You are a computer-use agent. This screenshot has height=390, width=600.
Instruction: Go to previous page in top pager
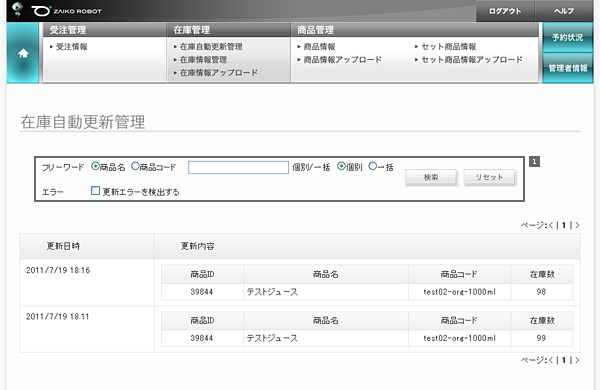click(551, 225)
